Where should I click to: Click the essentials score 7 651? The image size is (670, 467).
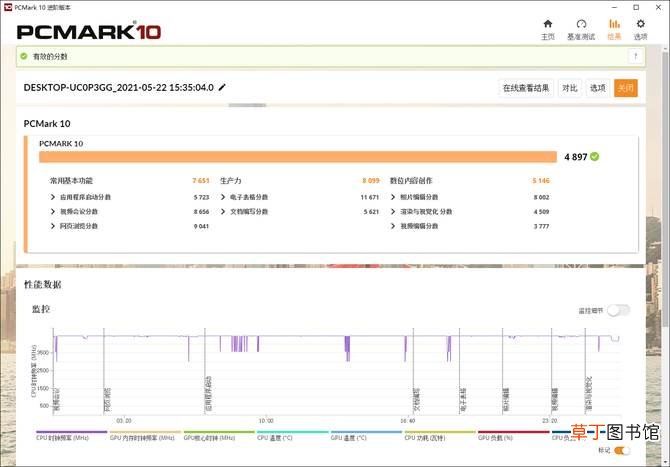tap(201, 181)
